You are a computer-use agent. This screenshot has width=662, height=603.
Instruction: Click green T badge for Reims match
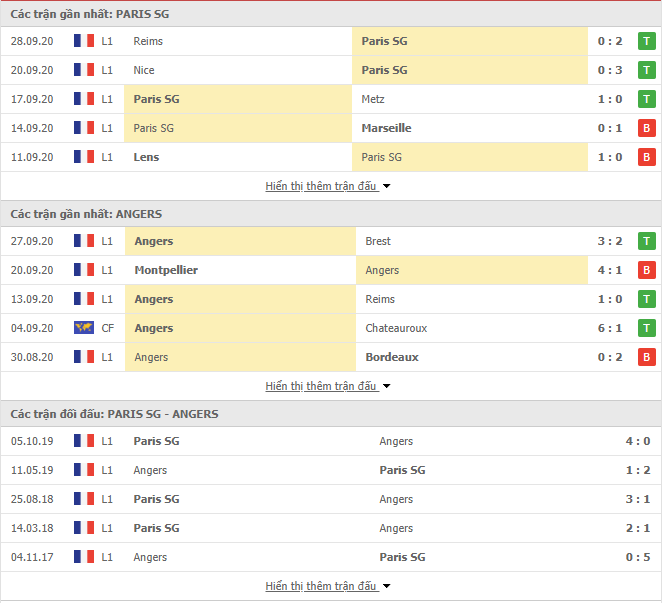[646, 41]
